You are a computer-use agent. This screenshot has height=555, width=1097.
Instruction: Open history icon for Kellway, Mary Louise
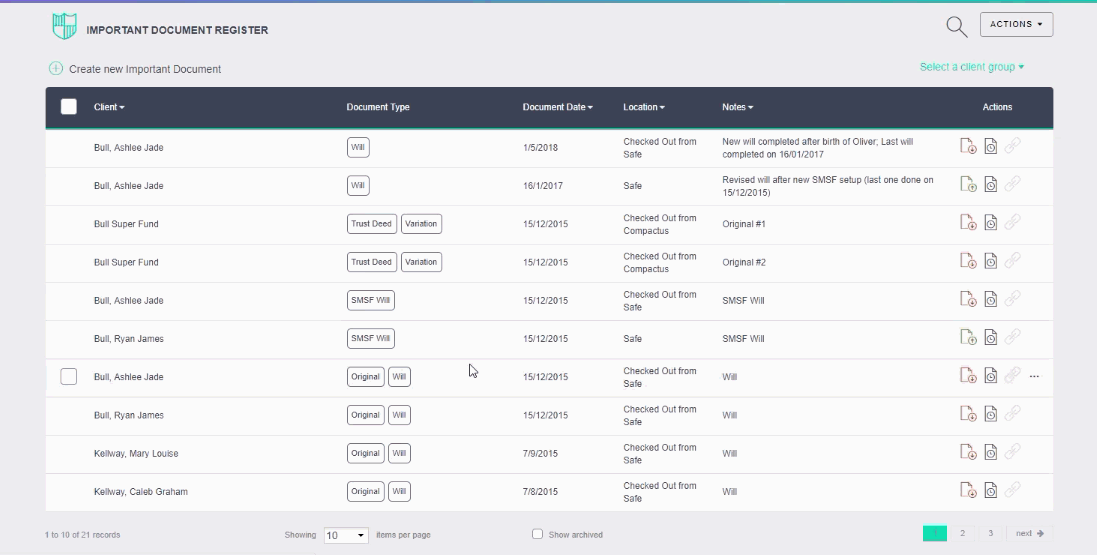(x=990, y=453)
